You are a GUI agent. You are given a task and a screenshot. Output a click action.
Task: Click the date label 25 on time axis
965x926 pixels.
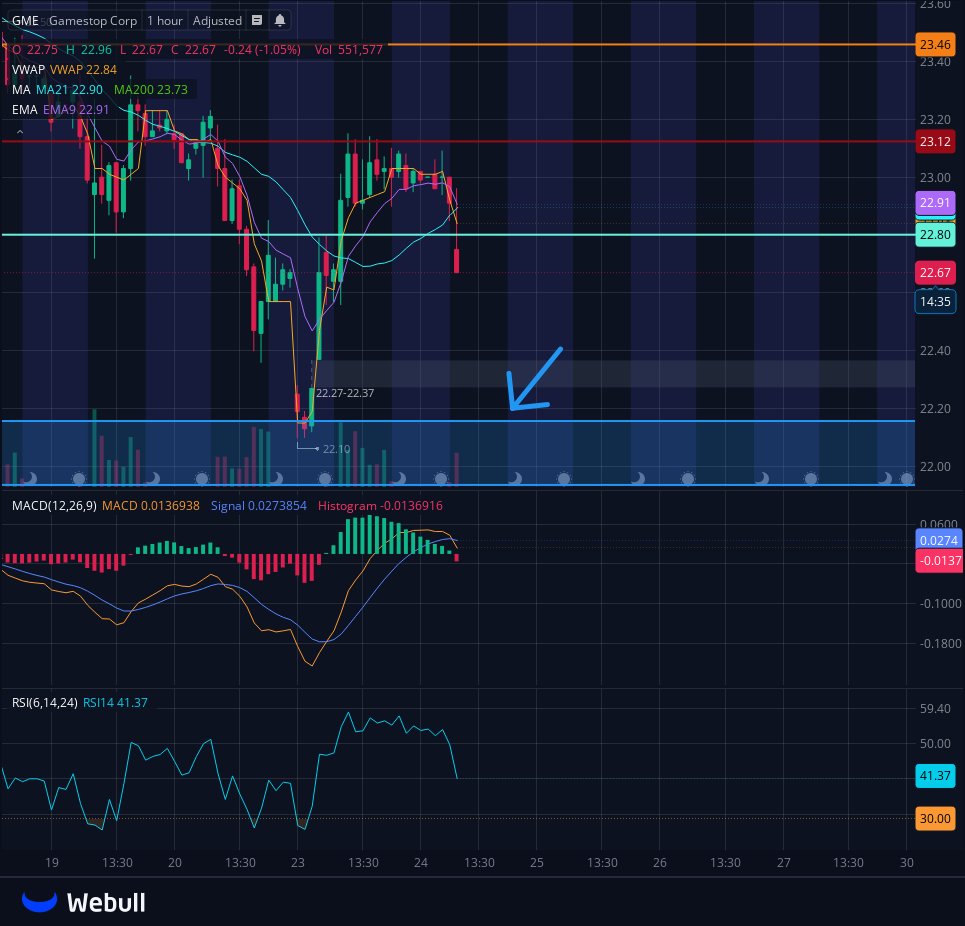[x=537, y=863]
